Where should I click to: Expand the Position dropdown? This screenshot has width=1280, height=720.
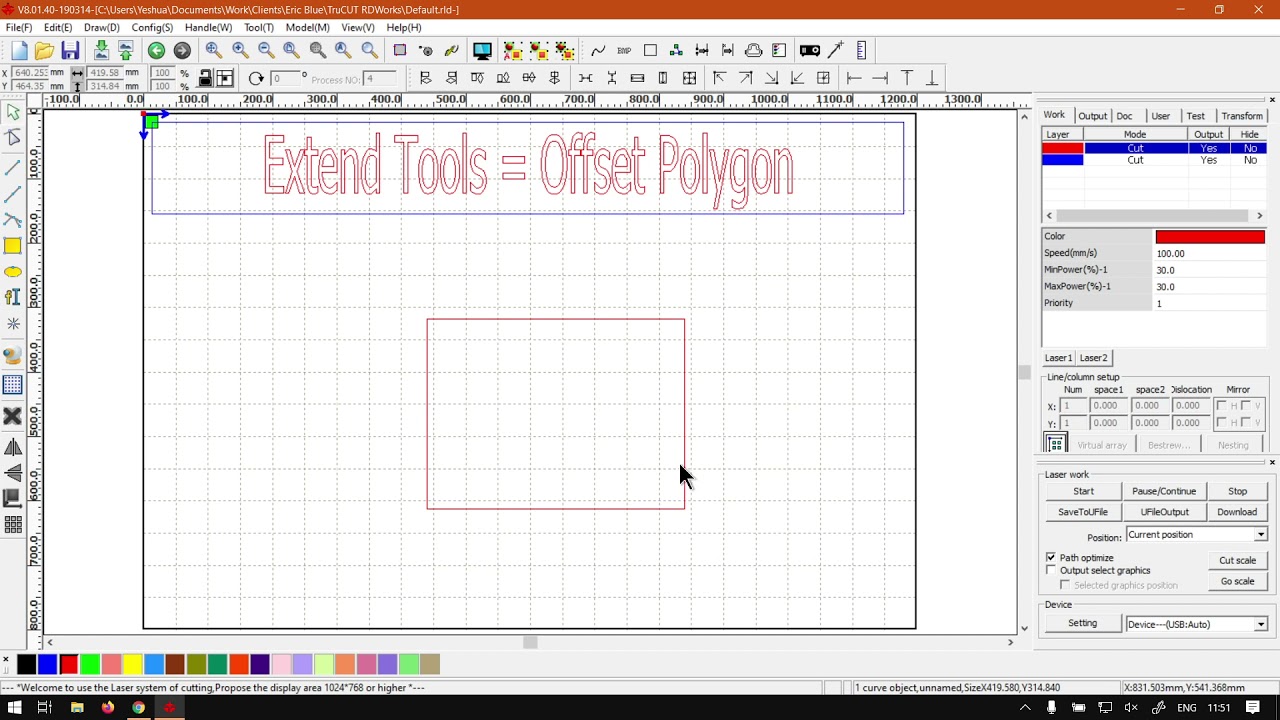click(1260, 535)
